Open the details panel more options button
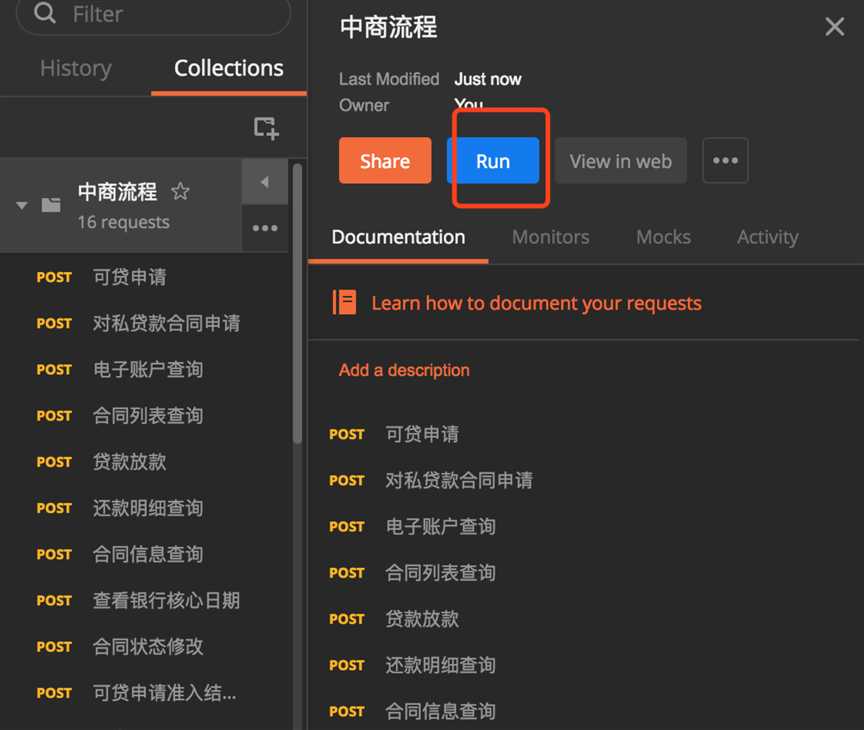The height and width of the screenshot is (730, 864). point(725,161)
